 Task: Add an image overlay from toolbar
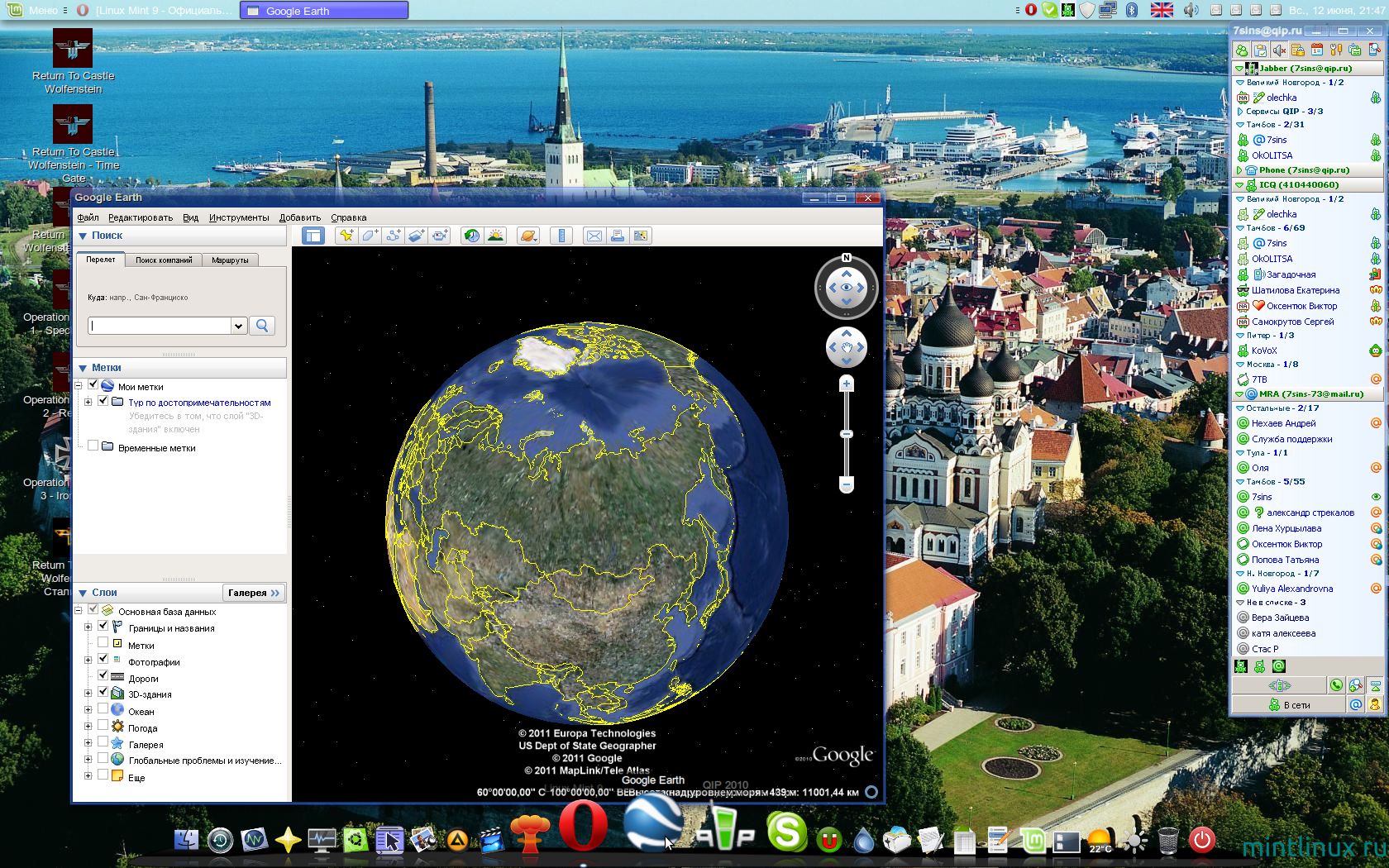[416, 236]
